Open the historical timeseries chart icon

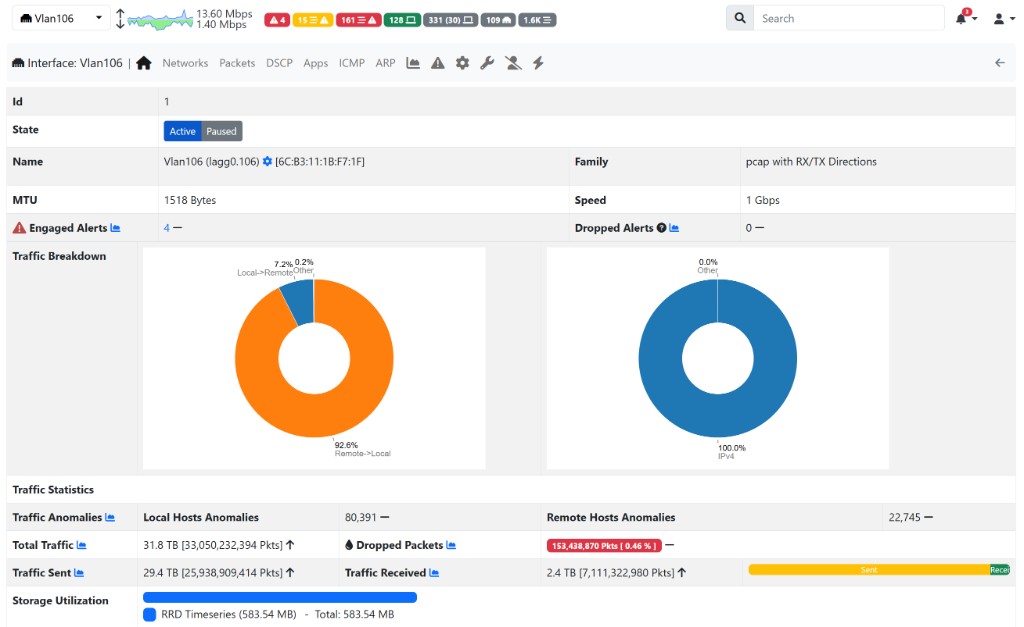pos(412,62)
